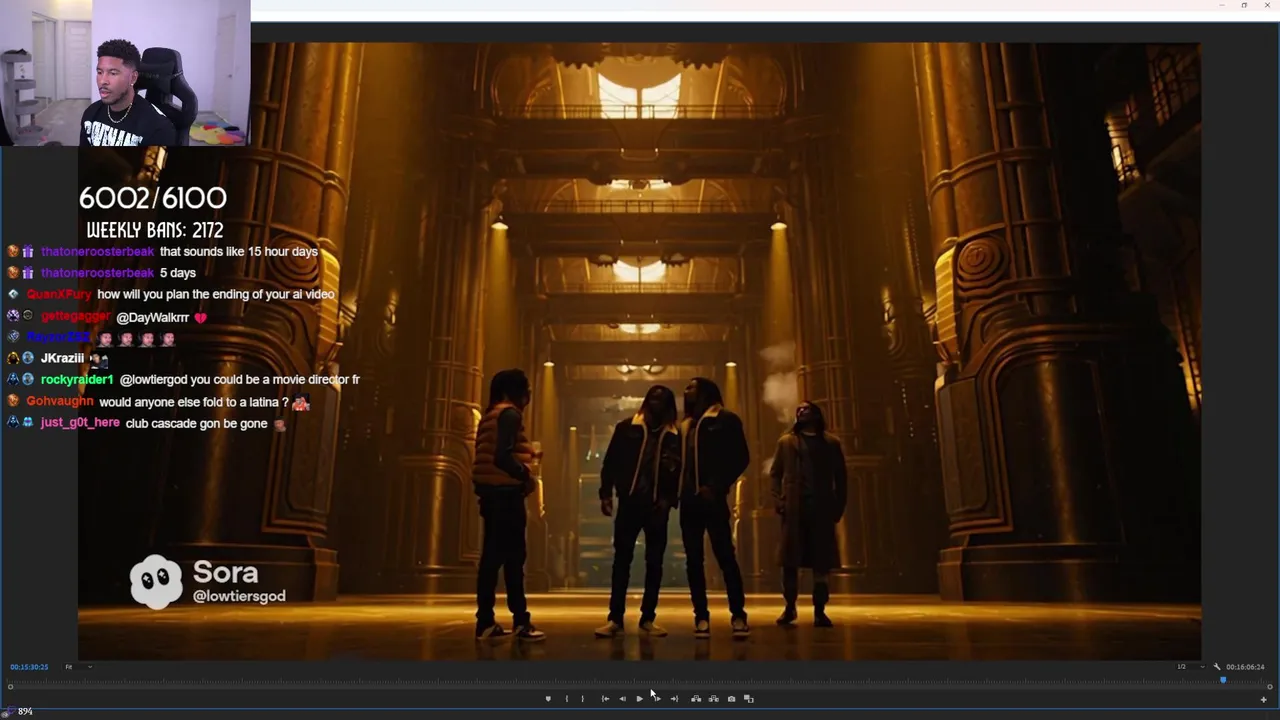This screenshot has height=720, width=1280.
Task: Click the left zoom scrollbar handle
Action: 10,687
